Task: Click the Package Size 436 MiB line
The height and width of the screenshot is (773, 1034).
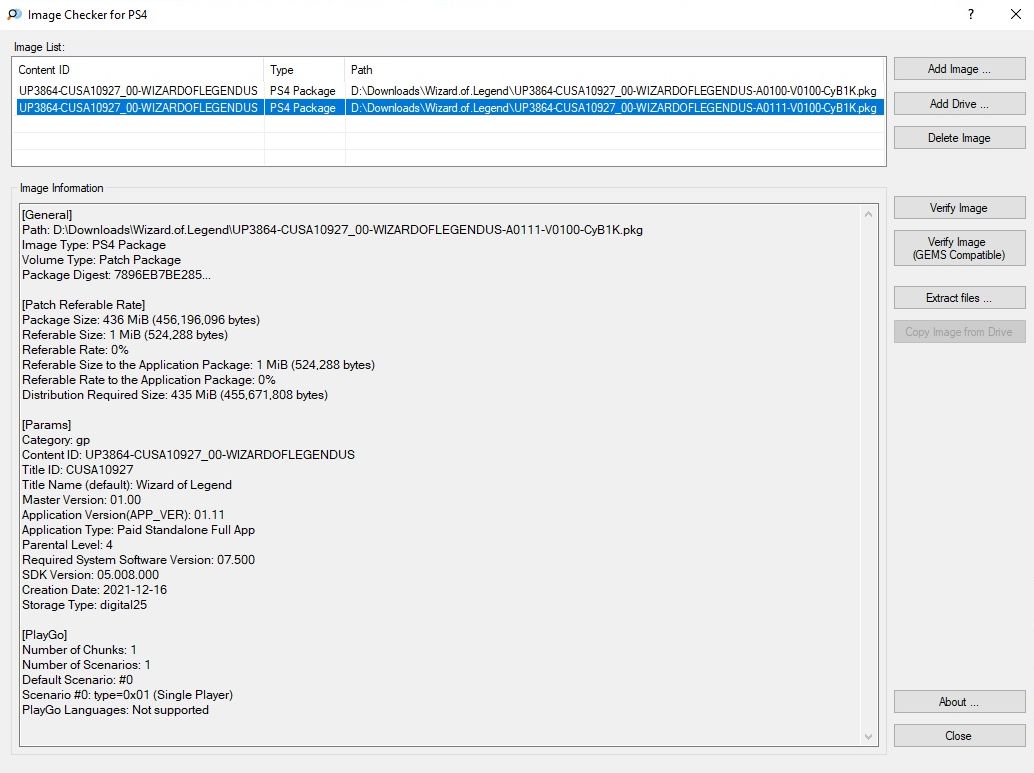Action: (141, 319)
